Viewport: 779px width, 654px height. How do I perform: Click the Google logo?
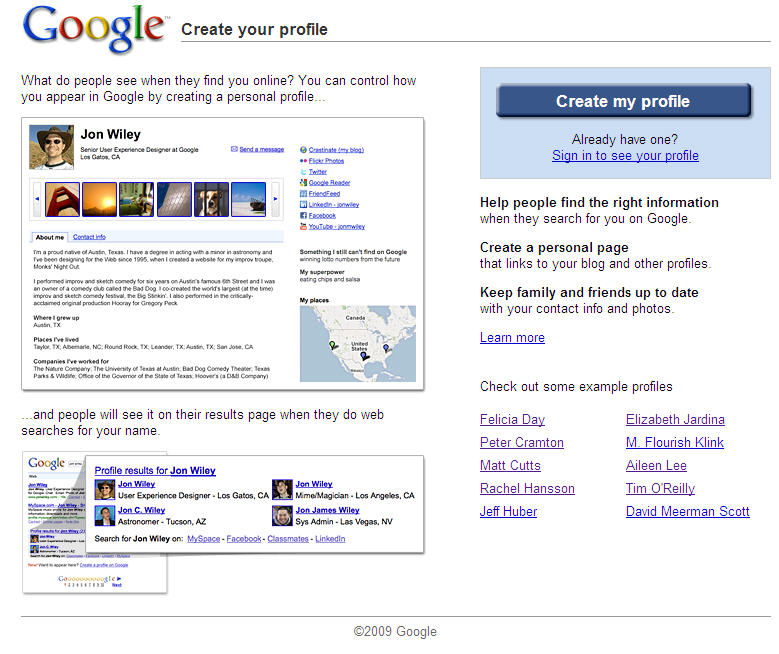coord(95,28)
